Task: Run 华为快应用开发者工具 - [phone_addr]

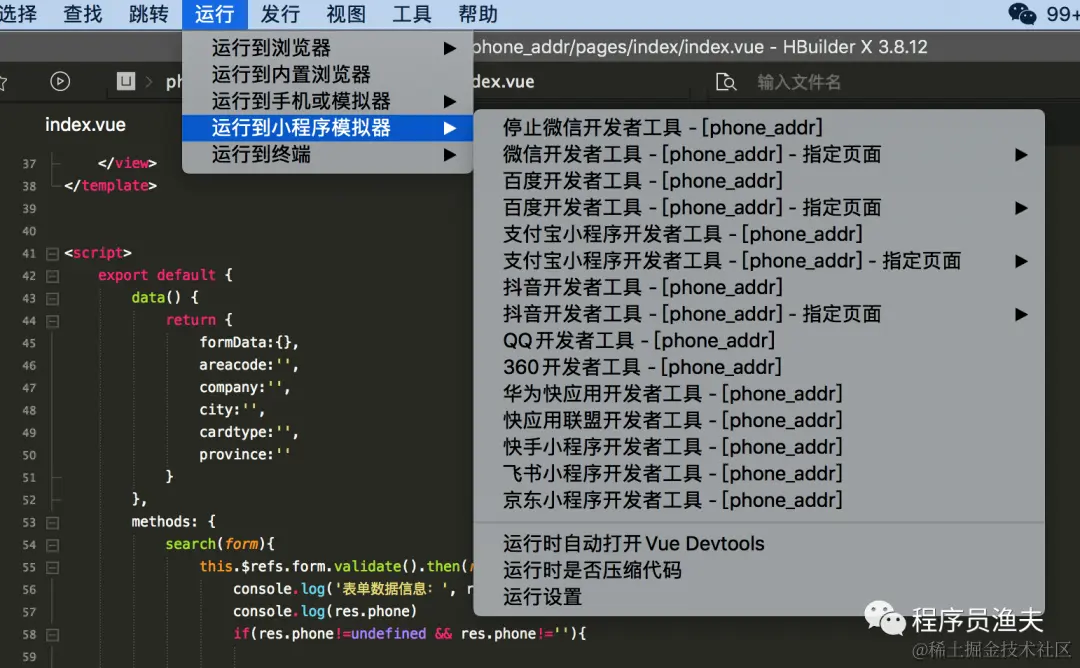Action: (x=759, y=394)
